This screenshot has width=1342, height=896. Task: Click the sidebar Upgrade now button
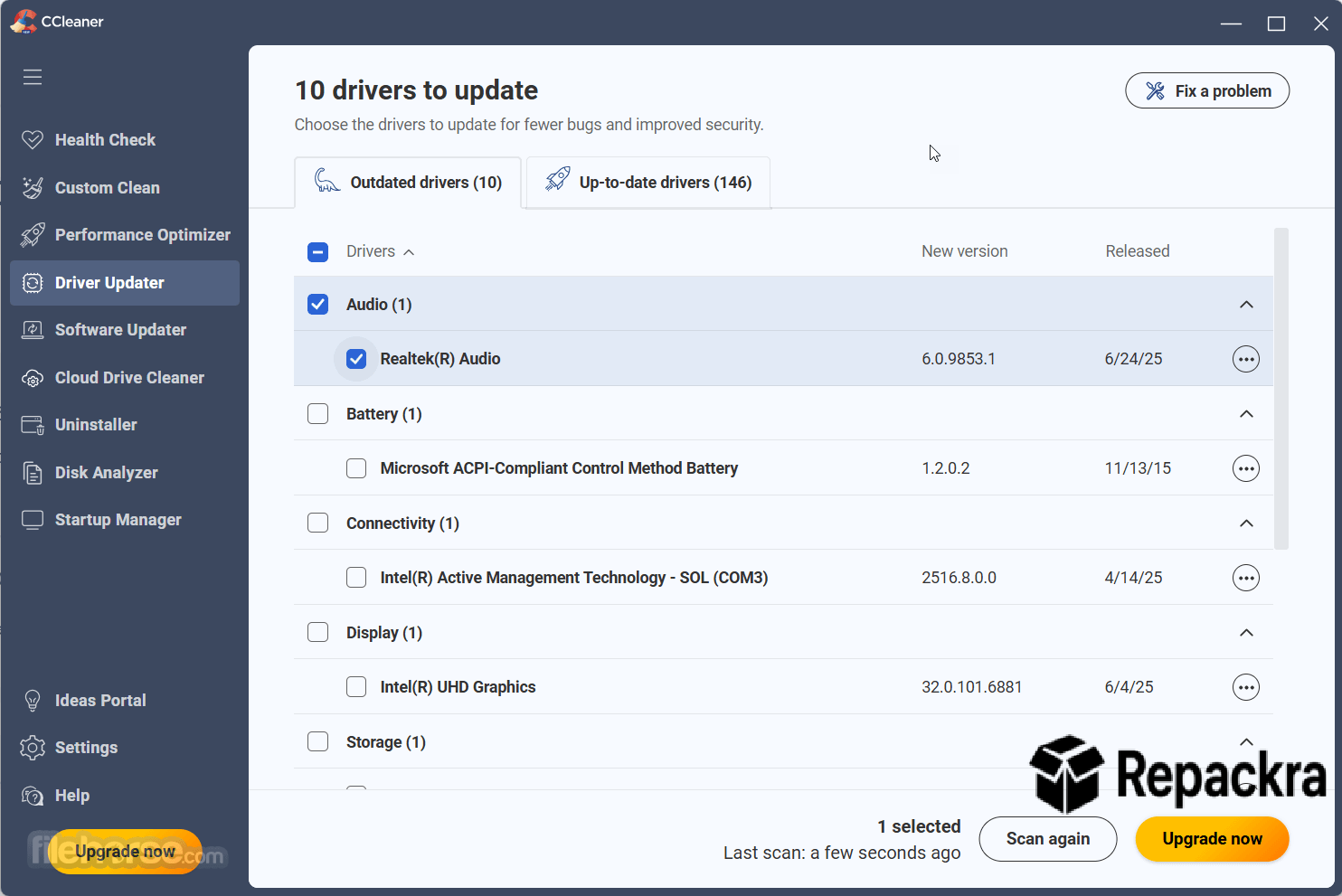(125, 852)
